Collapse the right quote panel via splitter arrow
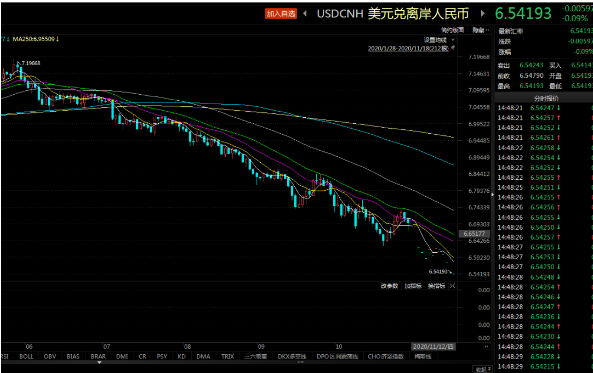This screenshot has height=373, width=593. point(492,195)
